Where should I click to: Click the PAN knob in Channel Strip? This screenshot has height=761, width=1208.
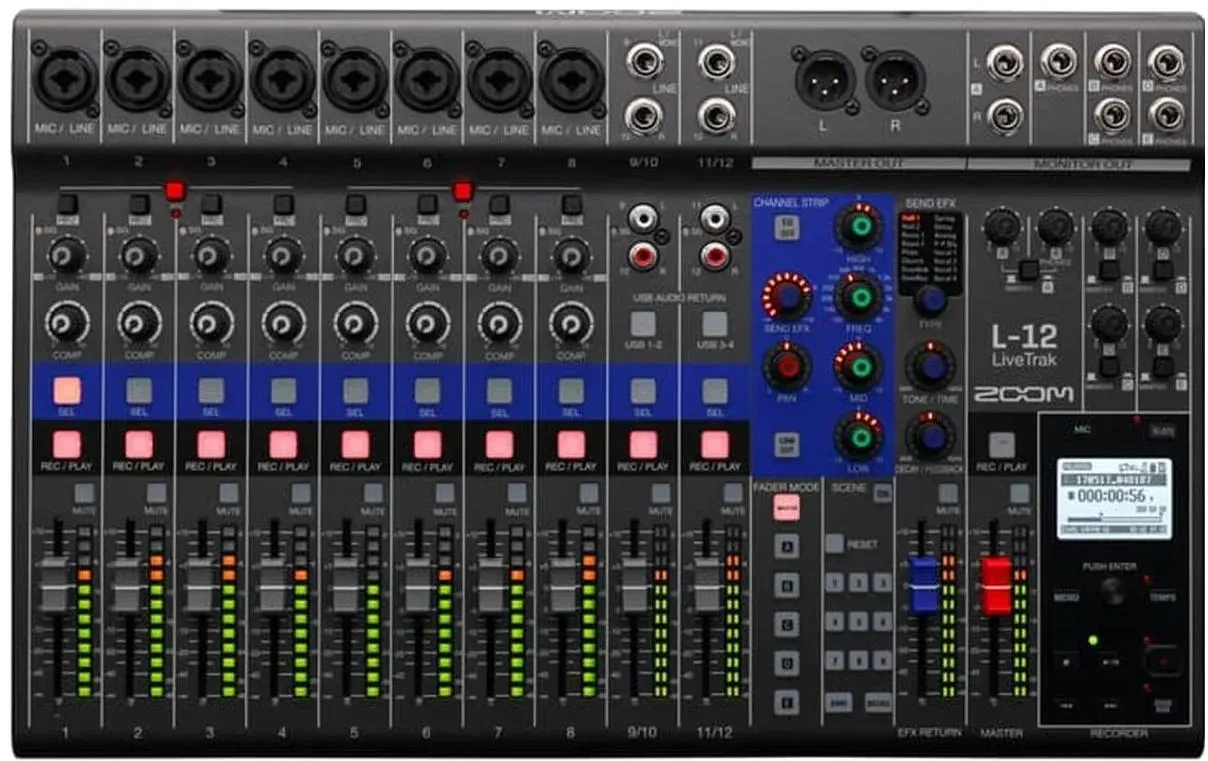tap(787, 365)
